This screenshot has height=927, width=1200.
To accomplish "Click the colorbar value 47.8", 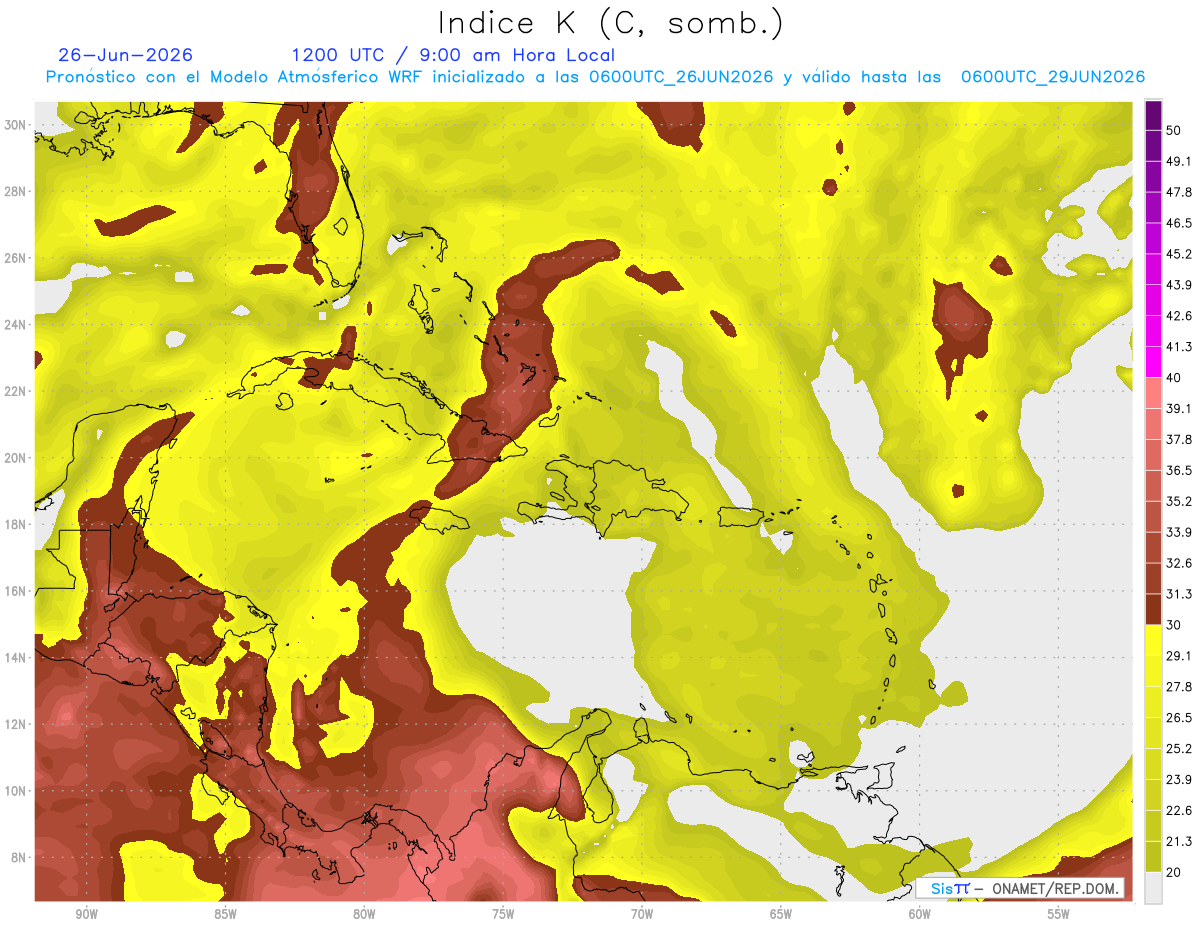I will pyautogui.click(x=1179, y=192).
